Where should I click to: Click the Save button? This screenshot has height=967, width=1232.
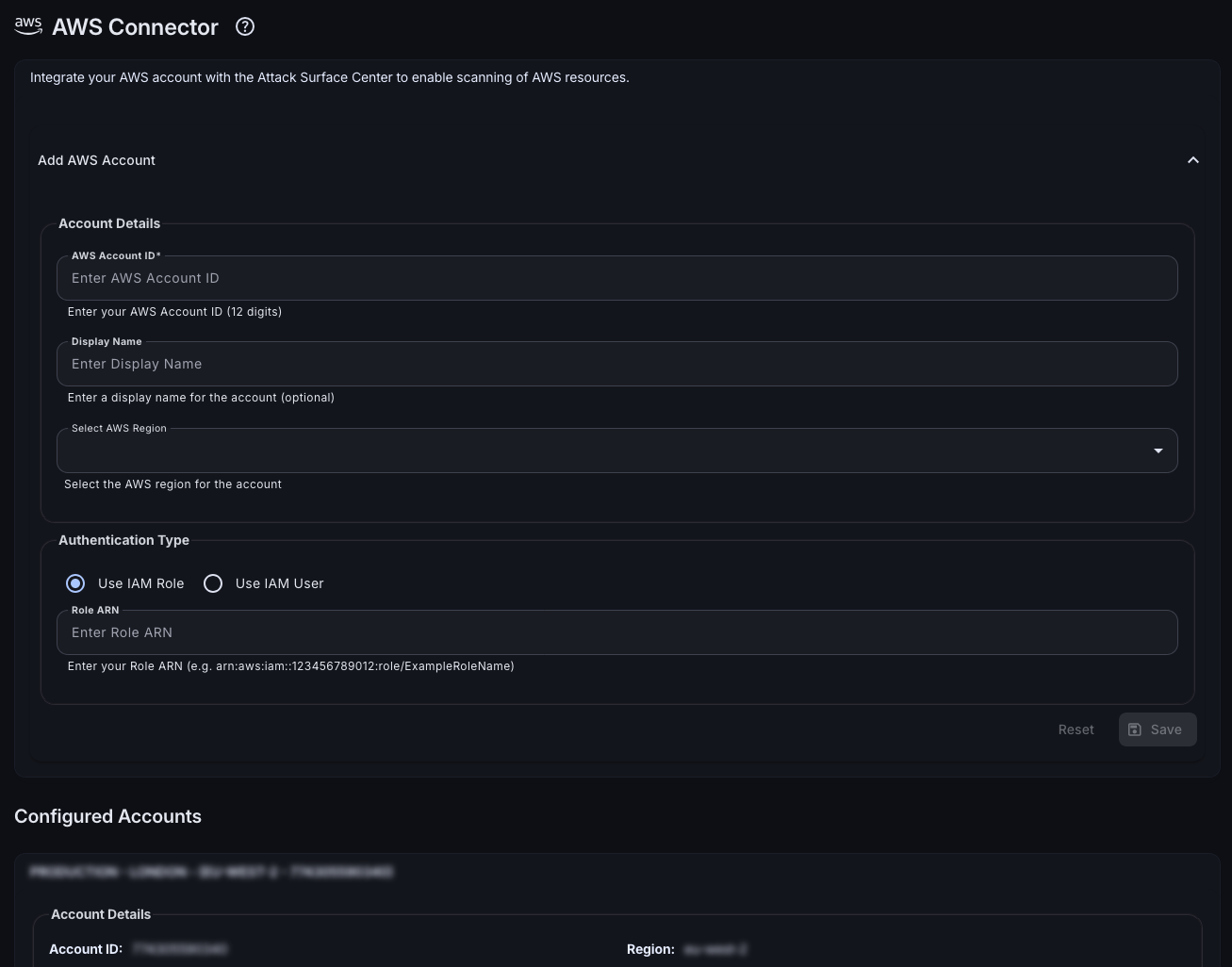pos(1158,729)
